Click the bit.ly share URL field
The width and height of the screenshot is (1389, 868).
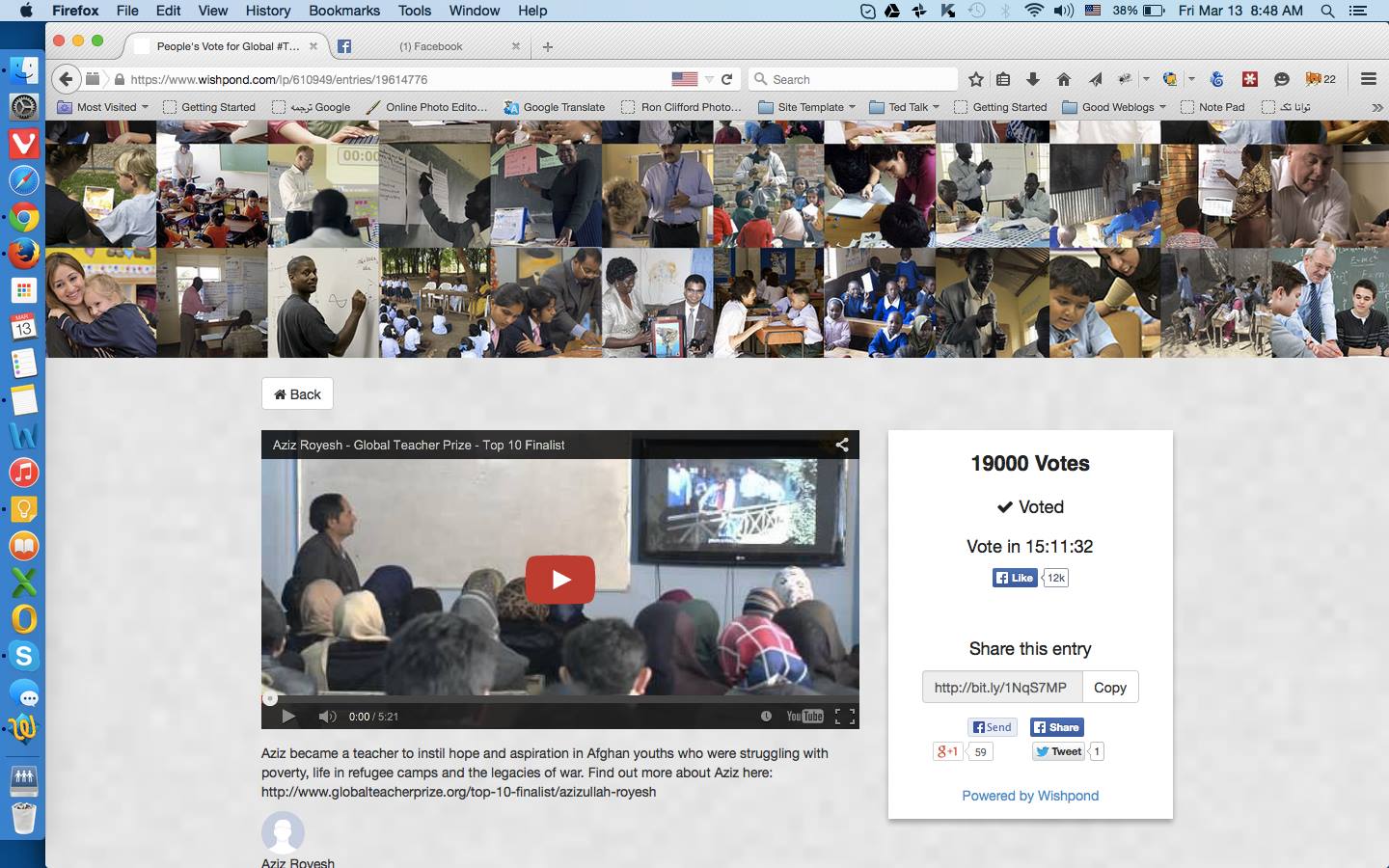click(1002, 688)
